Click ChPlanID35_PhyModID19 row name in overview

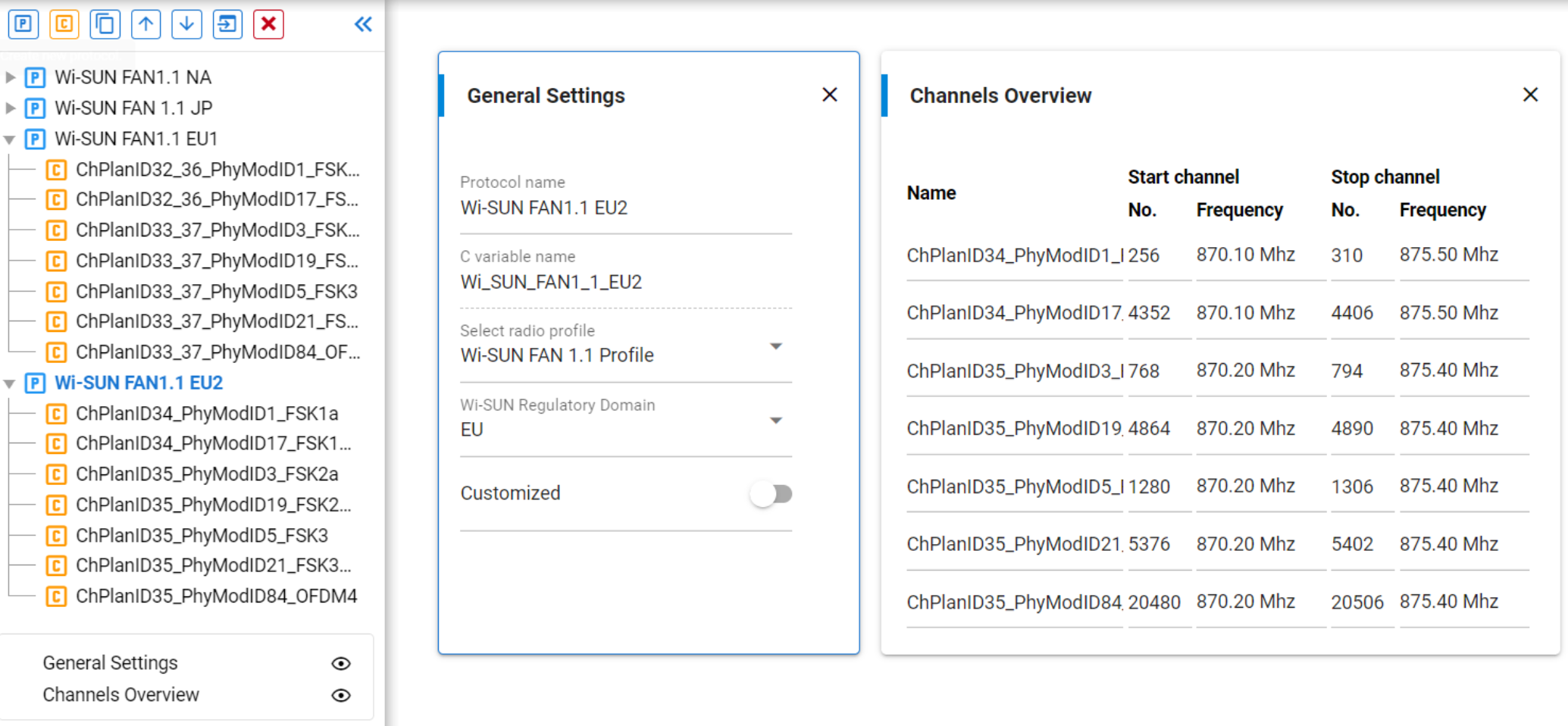[1015, 428]
